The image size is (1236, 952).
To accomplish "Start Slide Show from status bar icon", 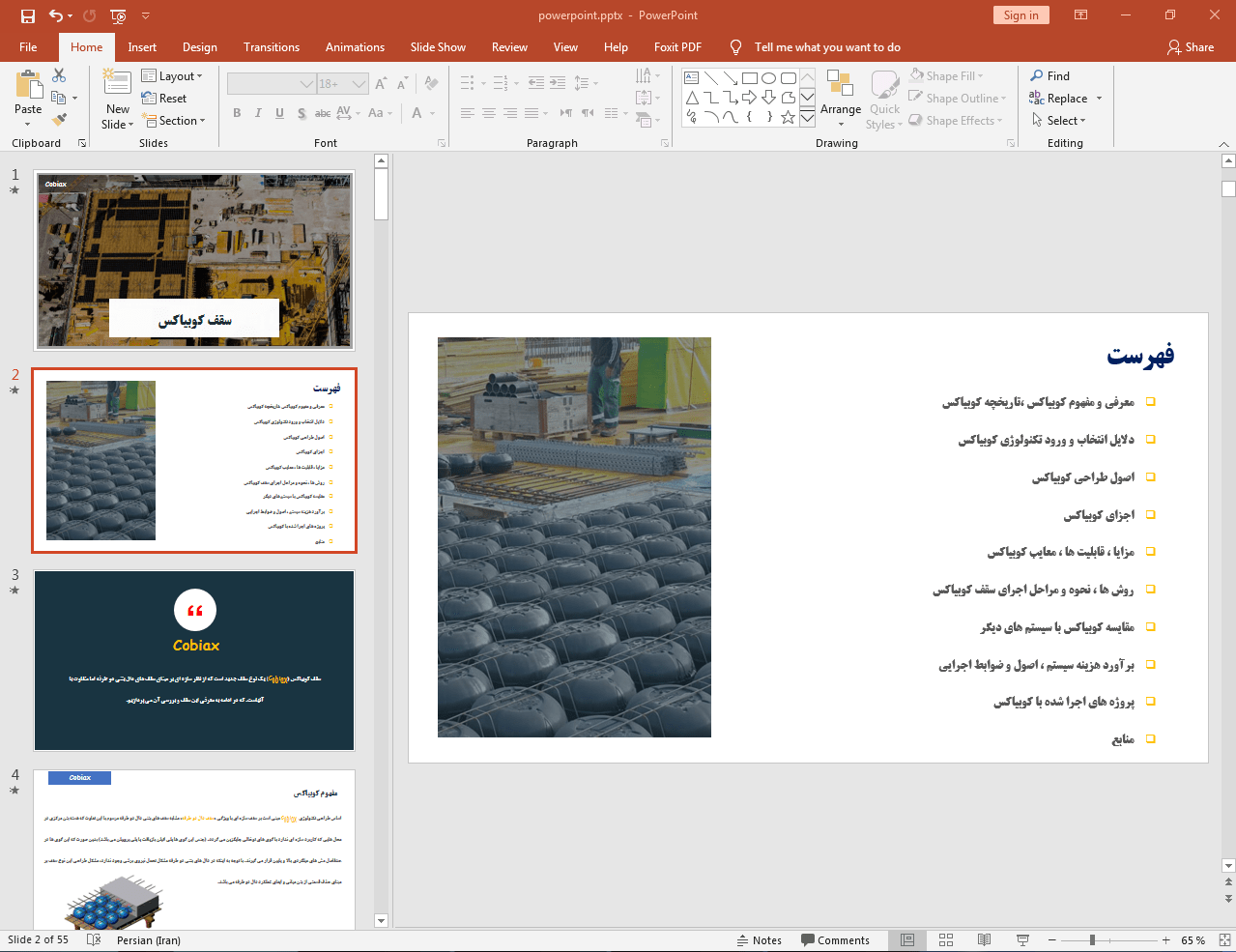I will [x=1022, y=940].
